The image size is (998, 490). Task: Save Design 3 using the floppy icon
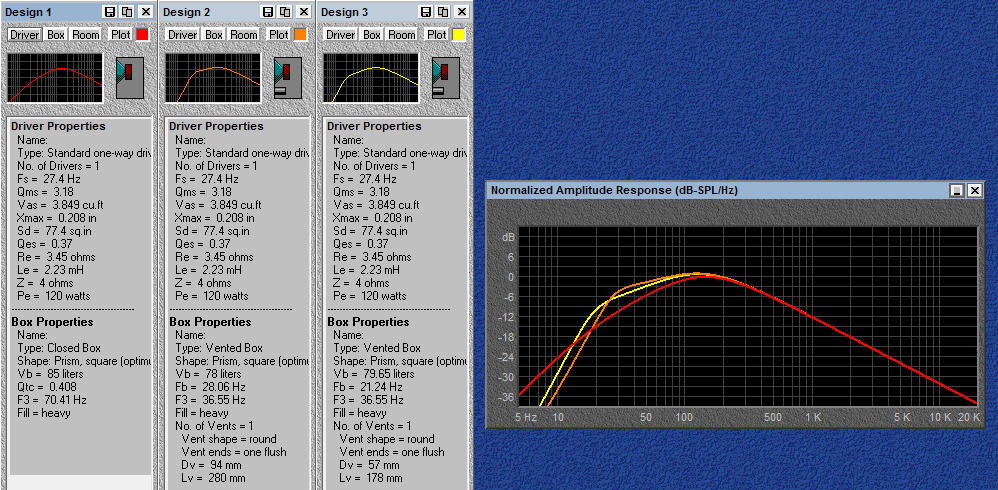coord(426,11)
